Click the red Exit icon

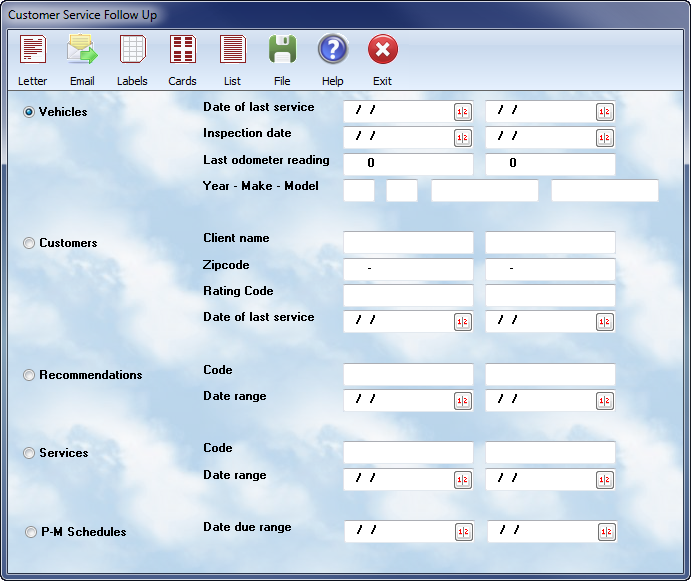[x=382, y=49]
